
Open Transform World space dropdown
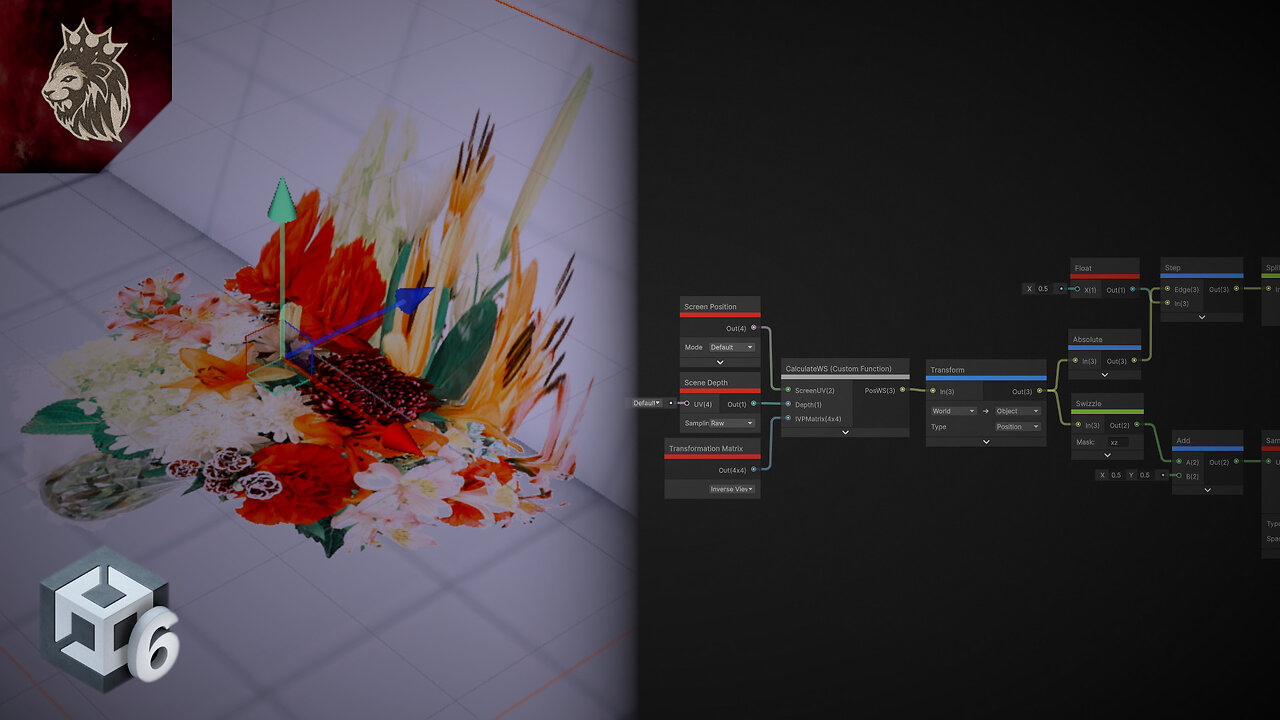[x=953, y=411]
